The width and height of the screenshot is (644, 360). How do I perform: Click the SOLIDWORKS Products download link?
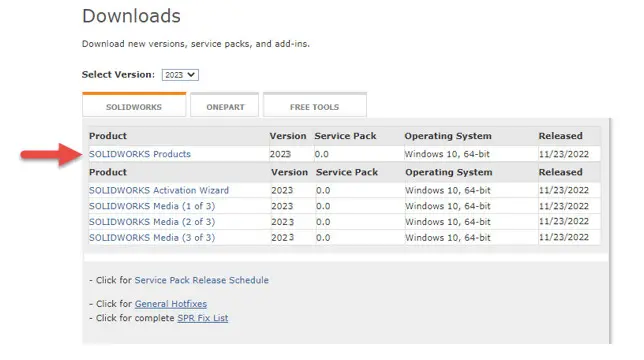click(140, 154)
